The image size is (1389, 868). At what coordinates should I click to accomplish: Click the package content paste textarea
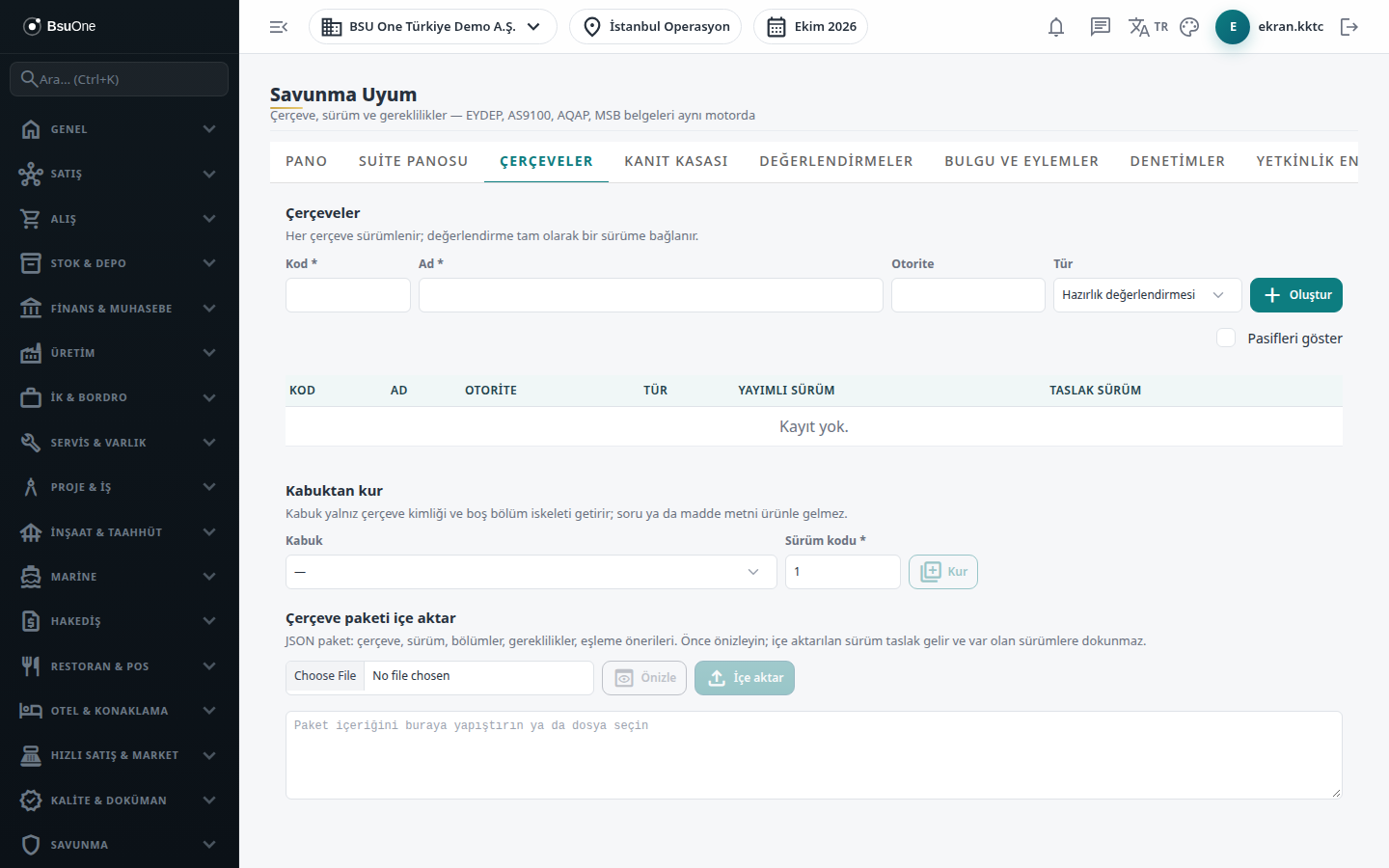(814, 755)
